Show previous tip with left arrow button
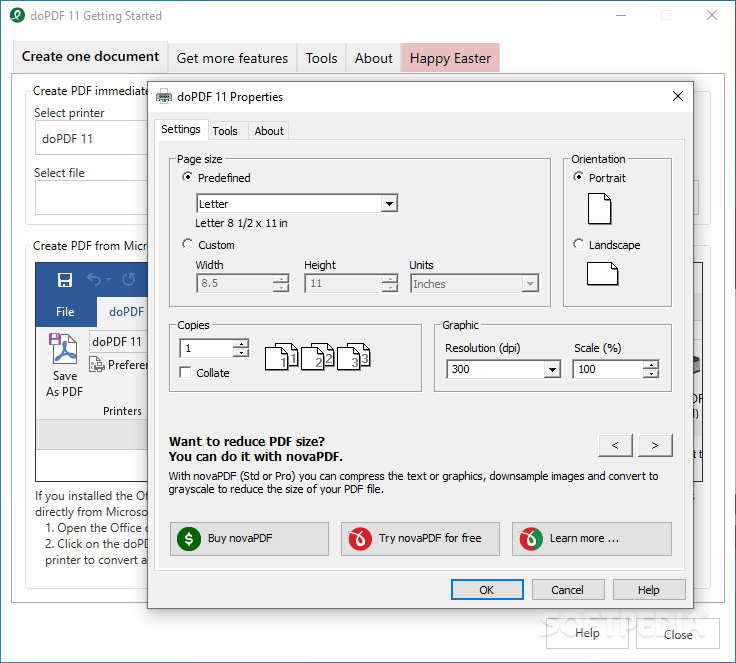The image size is (736, 663). [615, 445]
